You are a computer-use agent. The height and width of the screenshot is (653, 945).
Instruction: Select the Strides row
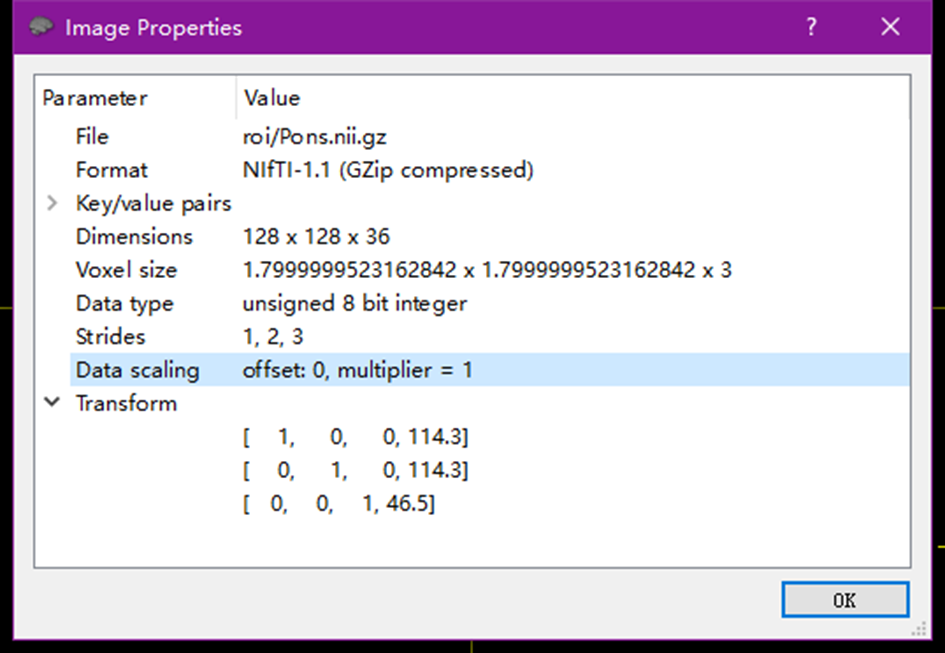[110, 337]
